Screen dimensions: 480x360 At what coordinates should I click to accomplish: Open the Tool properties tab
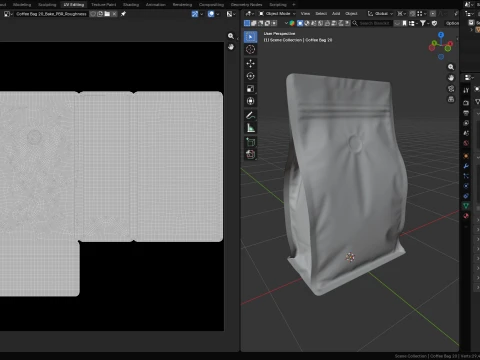466,90
